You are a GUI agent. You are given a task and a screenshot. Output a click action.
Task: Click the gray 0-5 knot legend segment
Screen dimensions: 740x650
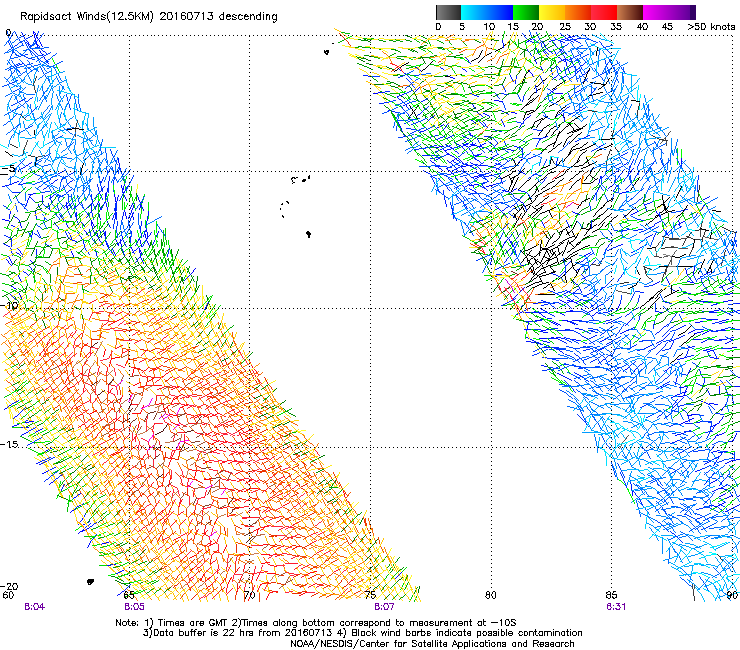click(x=448, y=12)
